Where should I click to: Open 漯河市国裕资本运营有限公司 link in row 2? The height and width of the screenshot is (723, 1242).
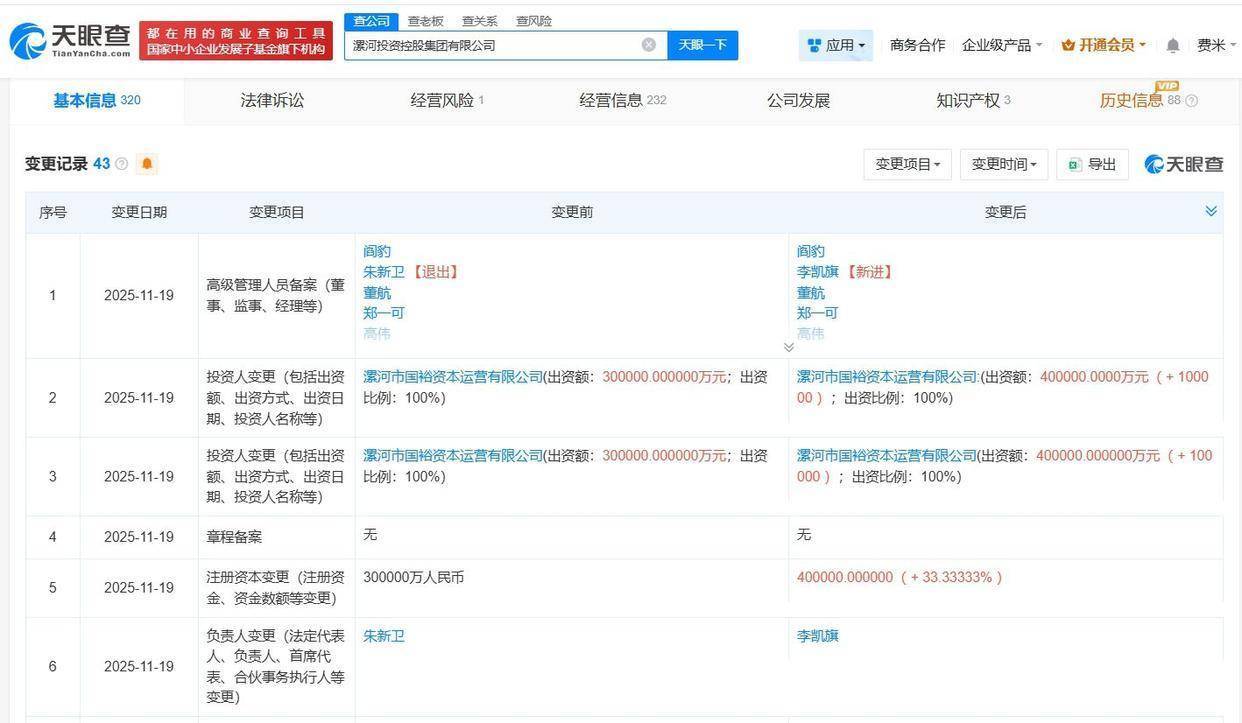pos(452,377)
